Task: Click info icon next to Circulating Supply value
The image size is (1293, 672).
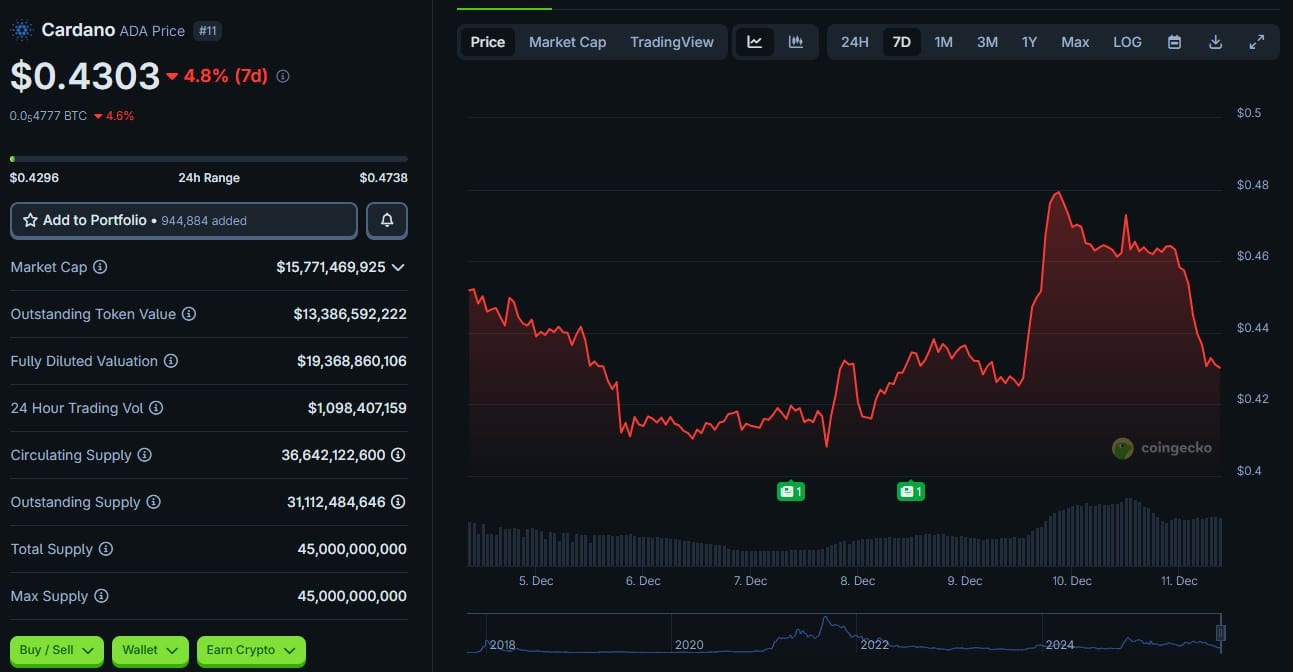Action: tap(398, 455)
